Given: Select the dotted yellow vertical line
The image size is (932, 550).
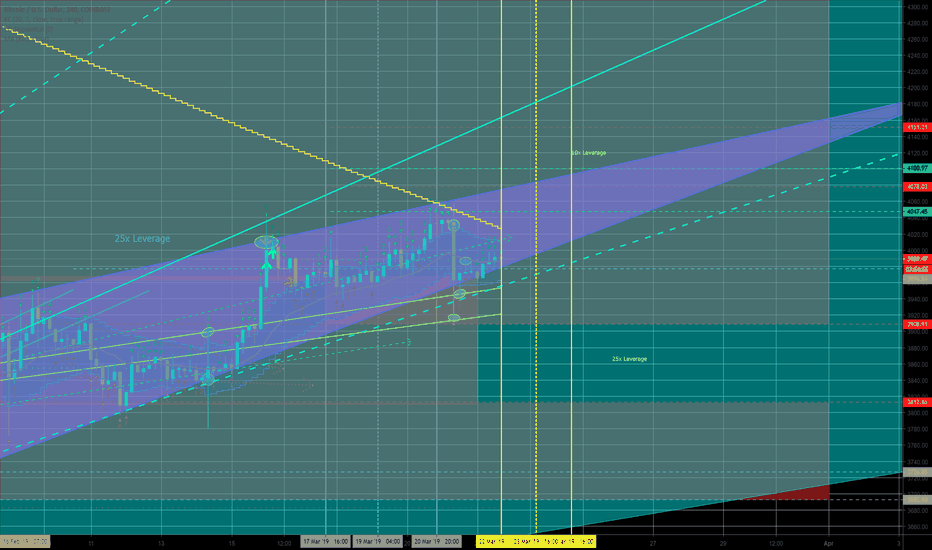Looking at the screenshot, I should (x=536, y=268).
